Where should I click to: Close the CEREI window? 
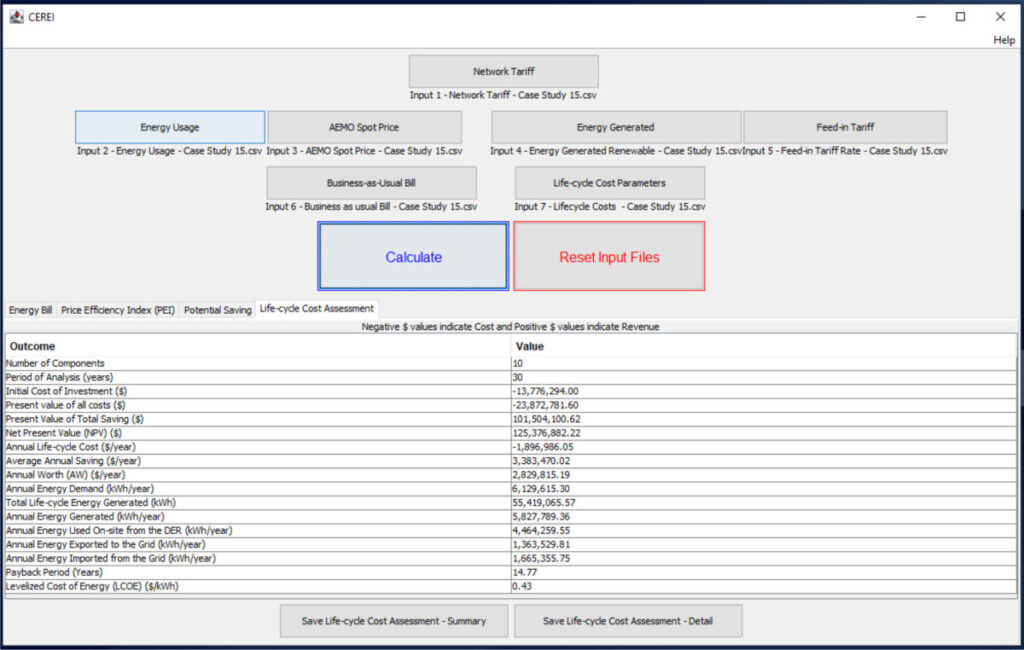pos(1000,17)
